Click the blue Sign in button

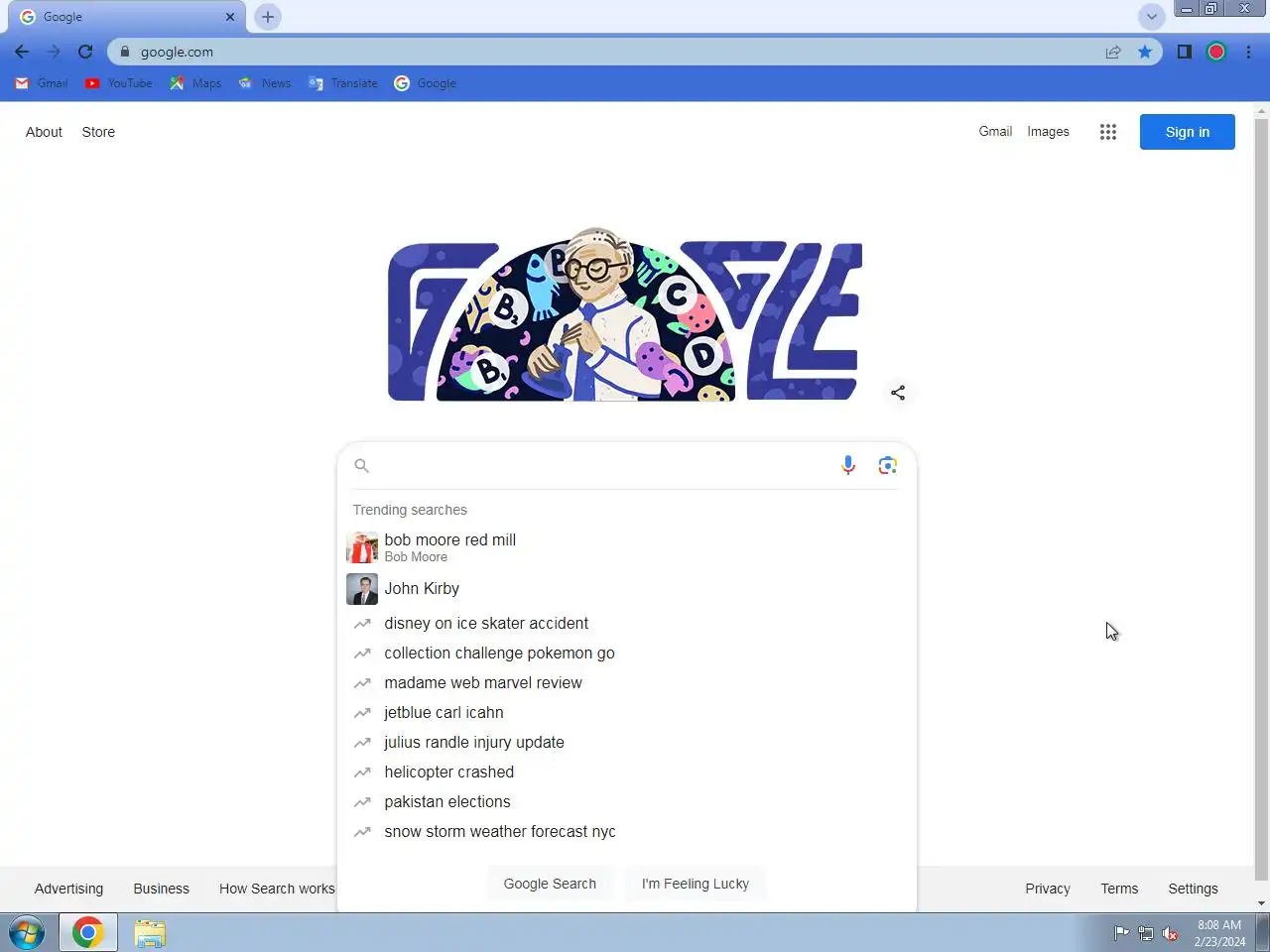[x=1188, y=132]
